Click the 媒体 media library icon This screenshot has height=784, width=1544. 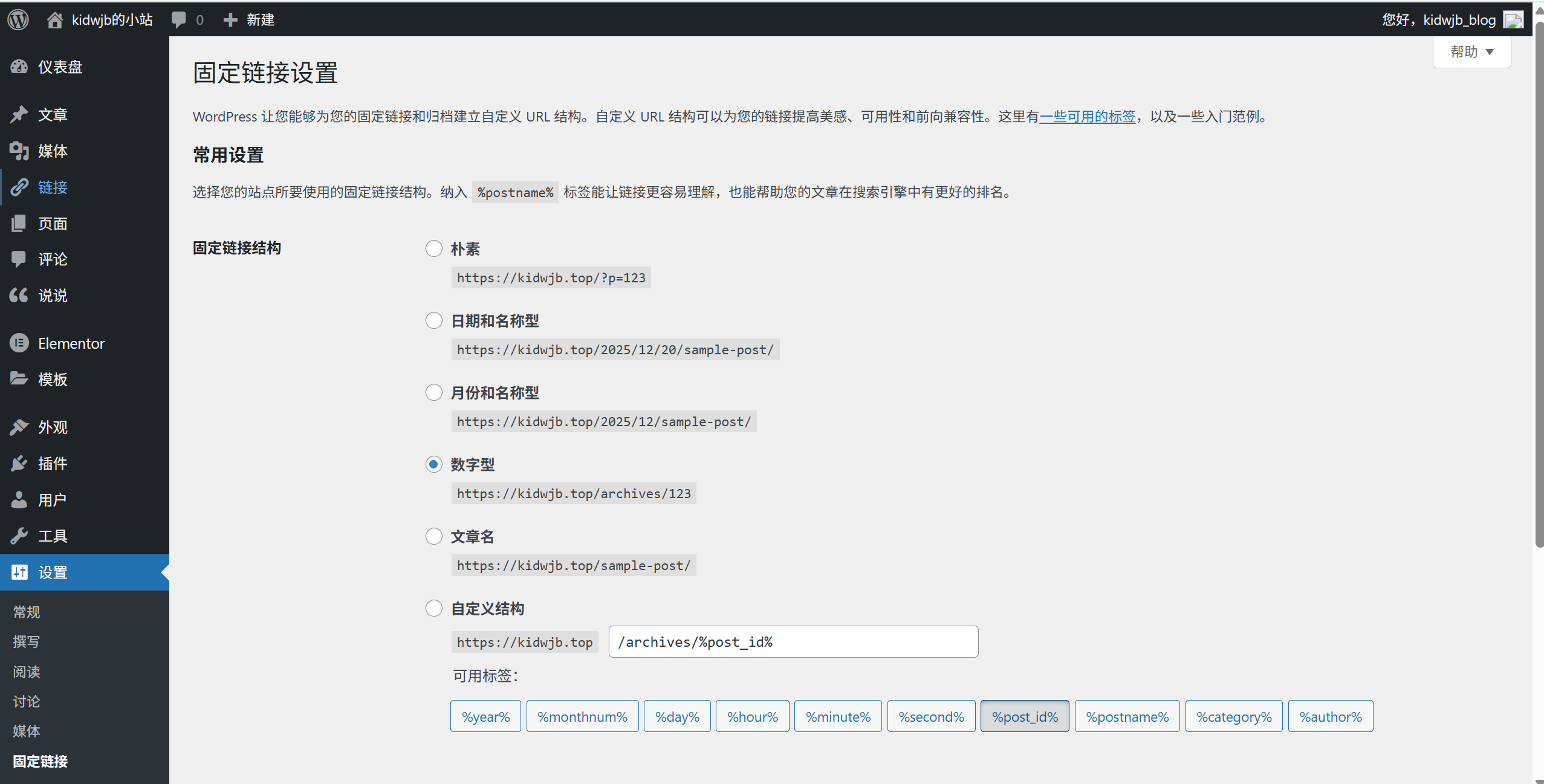pyautogui.click(x=19, y=151)
